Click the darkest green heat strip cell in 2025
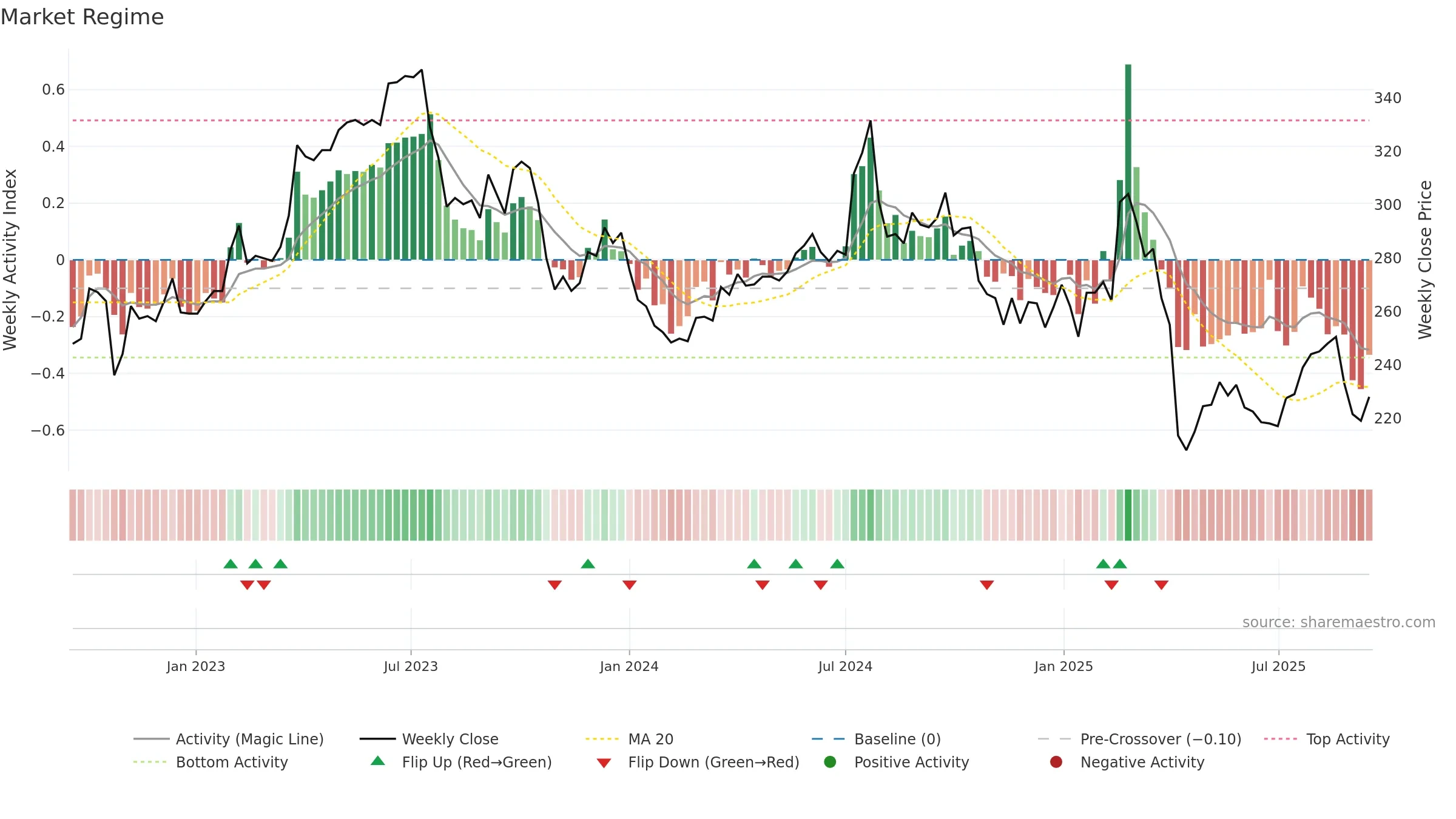Viewport: 1456px width, 819px height. coord(1128,515)
